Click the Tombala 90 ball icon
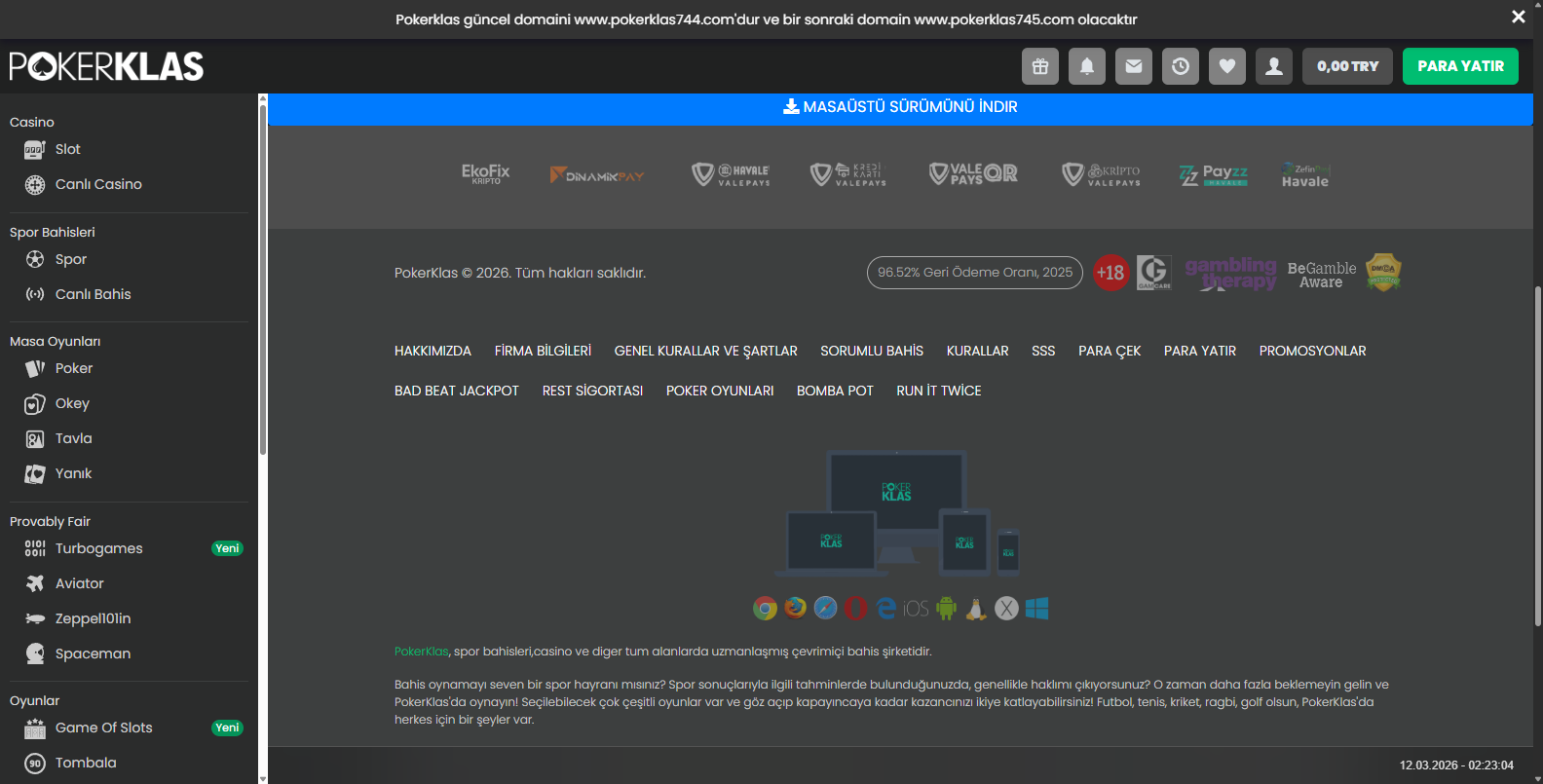The width and height of the screenshot is (1543, 784). [x=35, y=763]
